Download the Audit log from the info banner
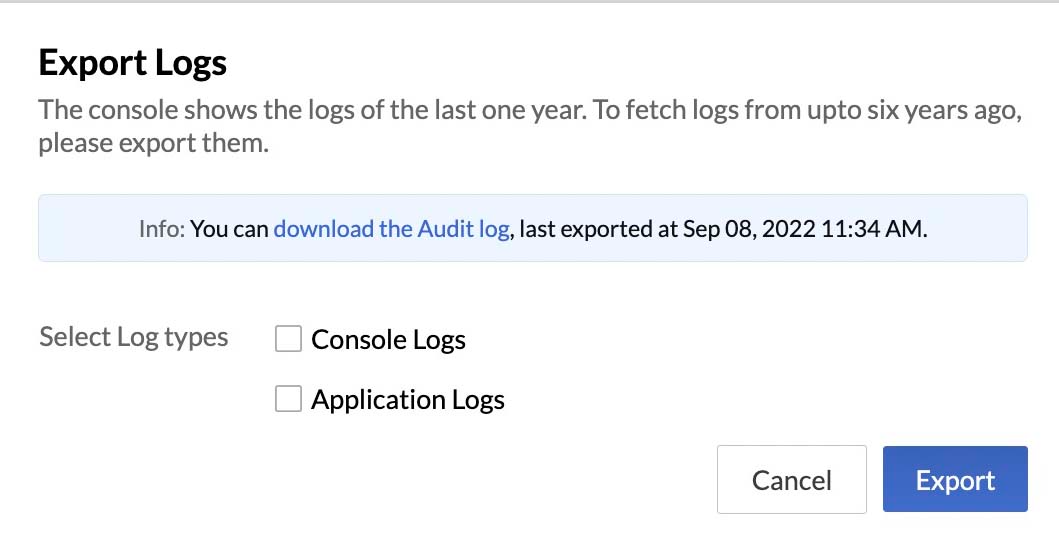Image resolution: width=1059 pixels, height=537 pixels. coord(391,229)
